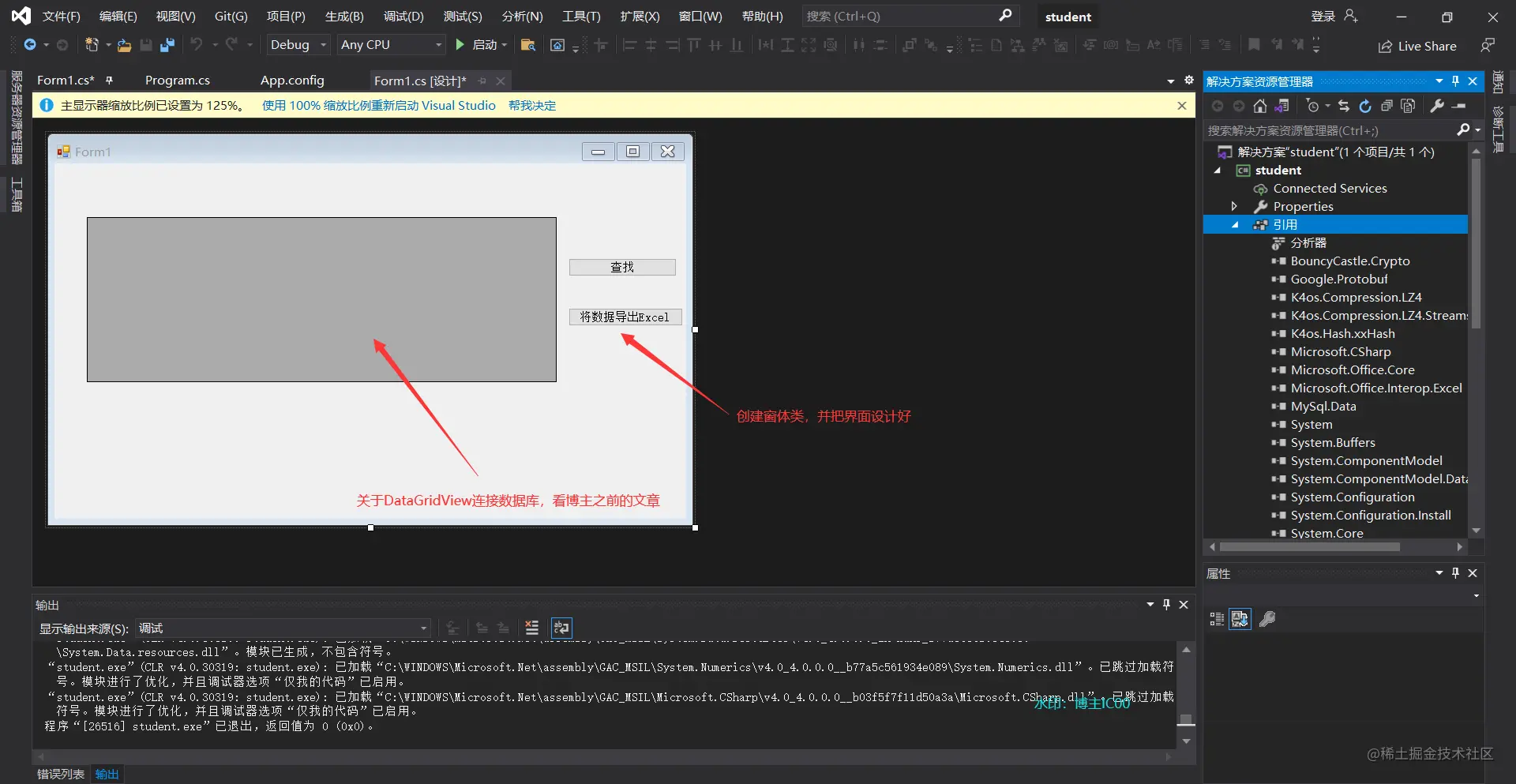Open the output source dropdown showing 调试
Screen dimensions: 1516x784
(283, 628)
